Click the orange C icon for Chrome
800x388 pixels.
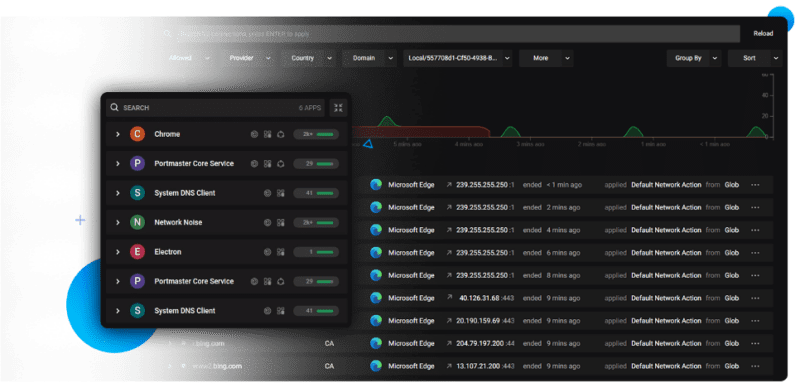point(137,134)
